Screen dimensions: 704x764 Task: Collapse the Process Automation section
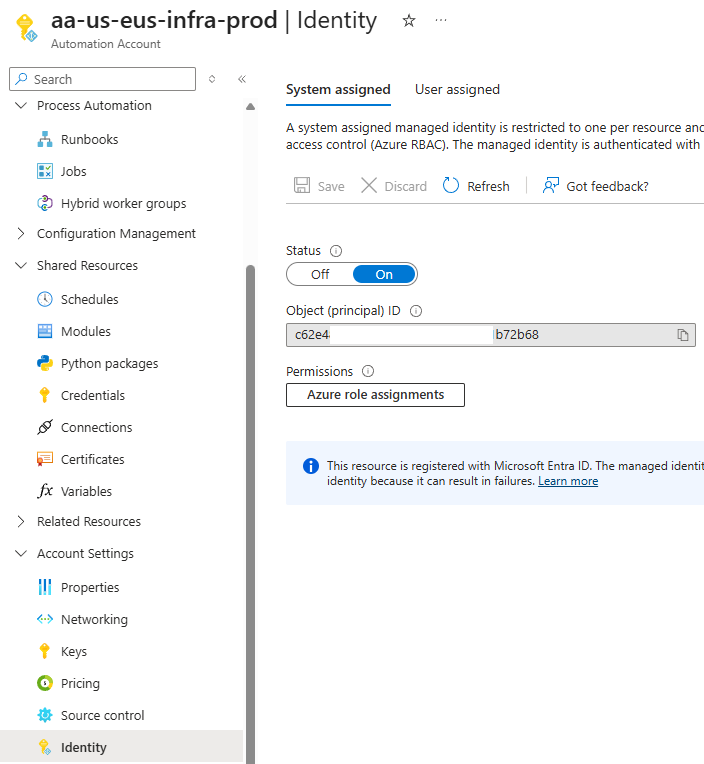(22, 105)
